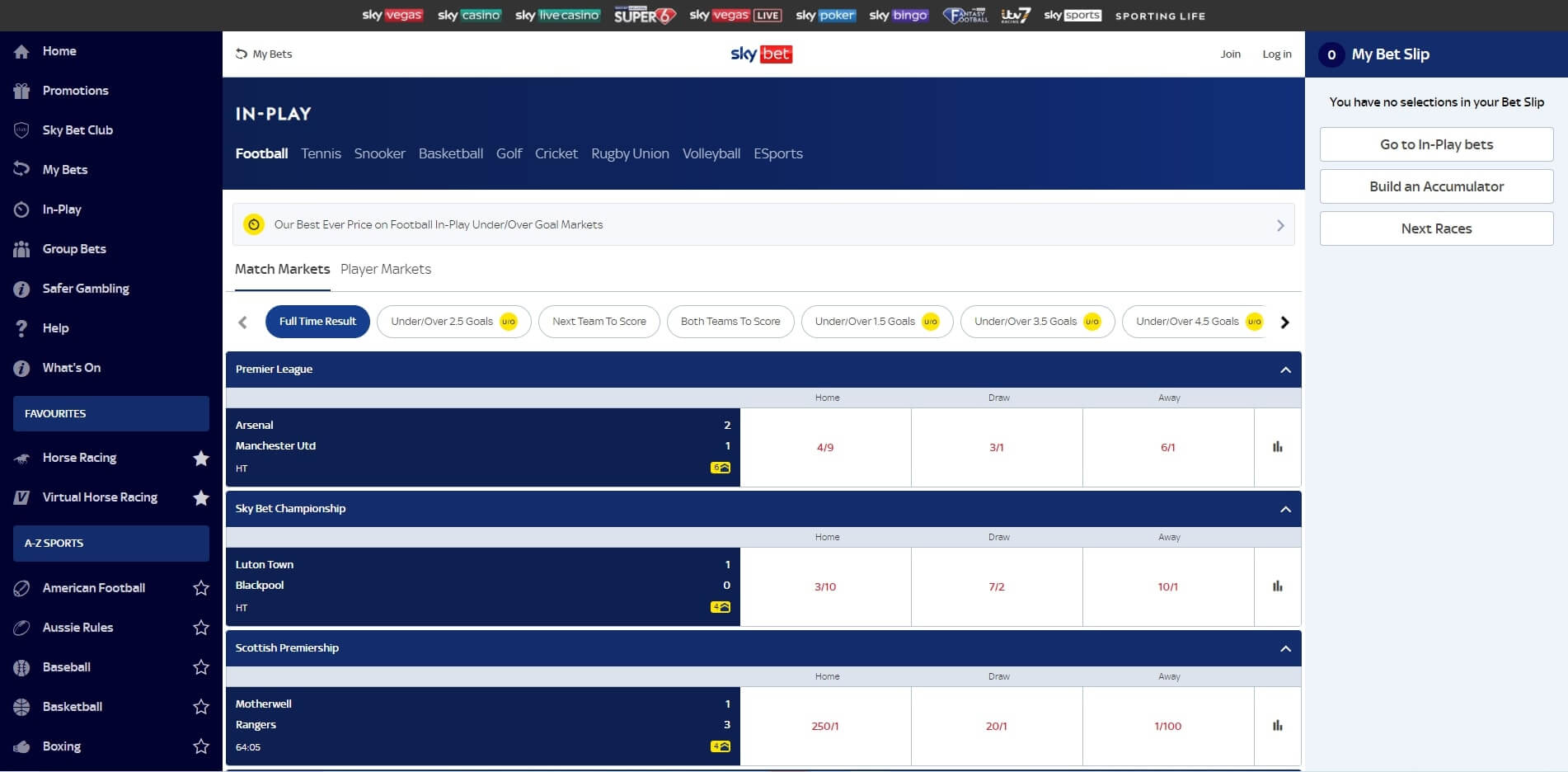Switch to the Football in-play tab
Viewport: 1568px width, 772px height.
tap(261, 153)
